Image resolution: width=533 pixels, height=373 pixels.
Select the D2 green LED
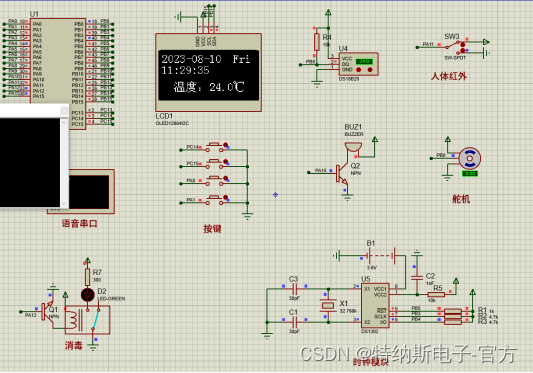point(88,295)
